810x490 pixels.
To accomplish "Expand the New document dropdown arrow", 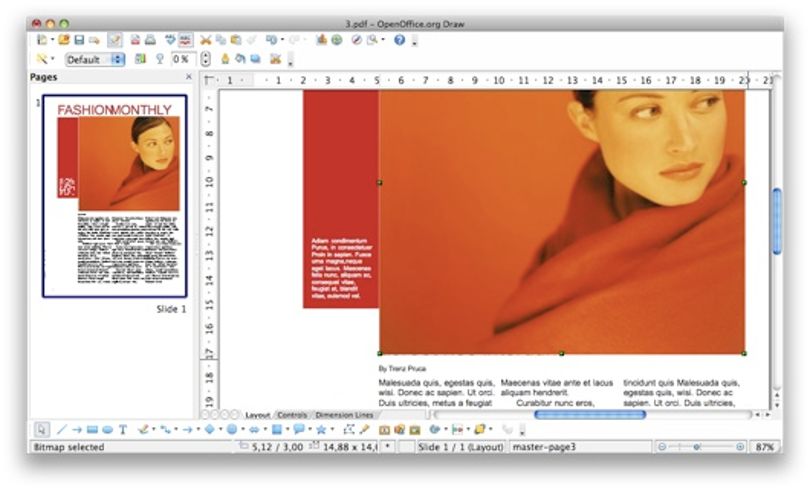I will (53, 40).
